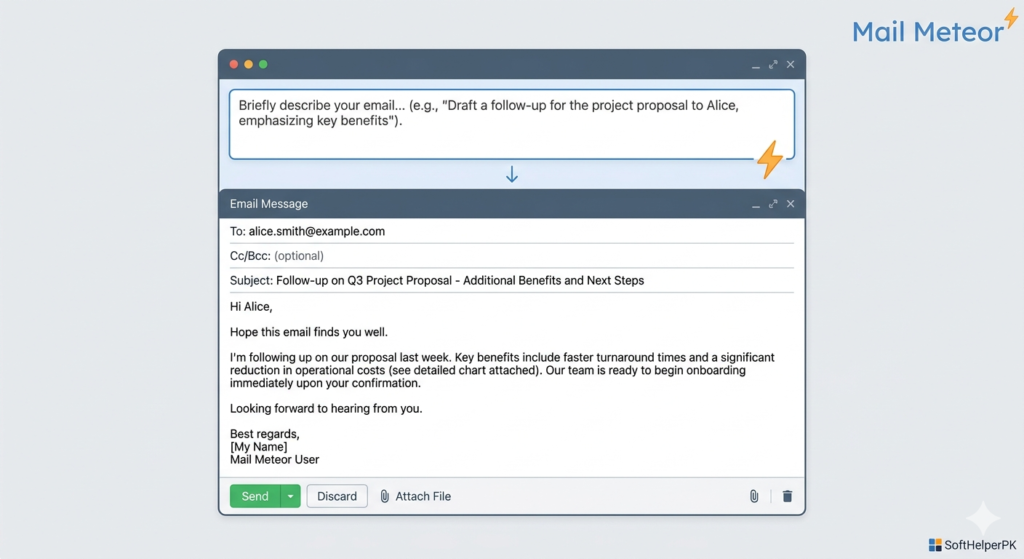Click the 'Mail Meteor User' signature line
1024x559 pixels.
pyautogui.click(x=274, y=460)
